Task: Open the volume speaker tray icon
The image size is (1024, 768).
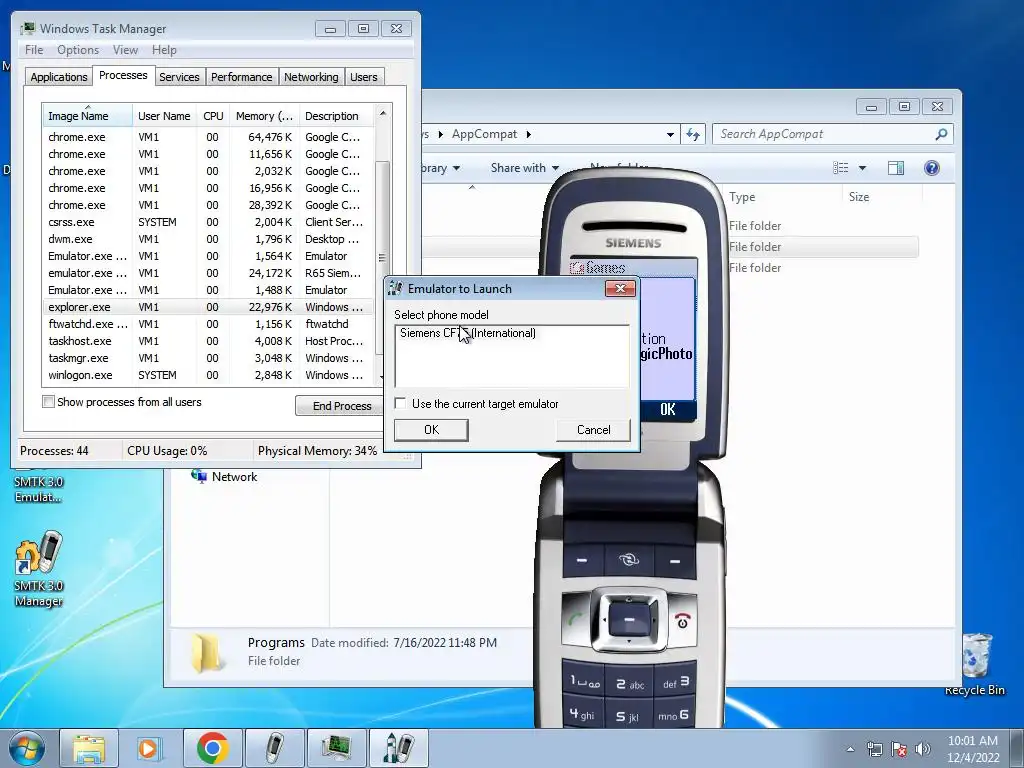Action: click(922, 749)
